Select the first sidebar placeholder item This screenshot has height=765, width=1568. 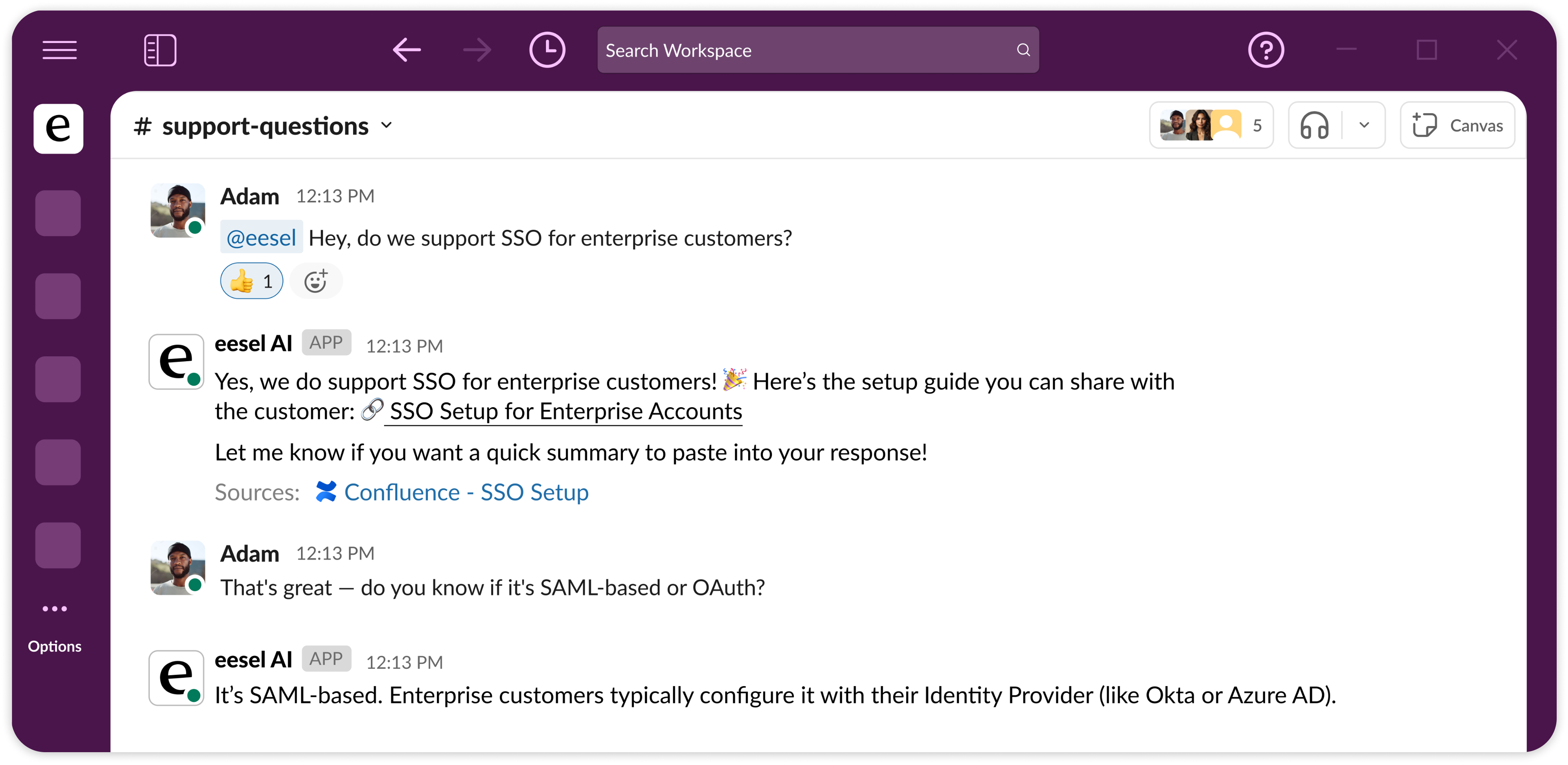(58, 213)
